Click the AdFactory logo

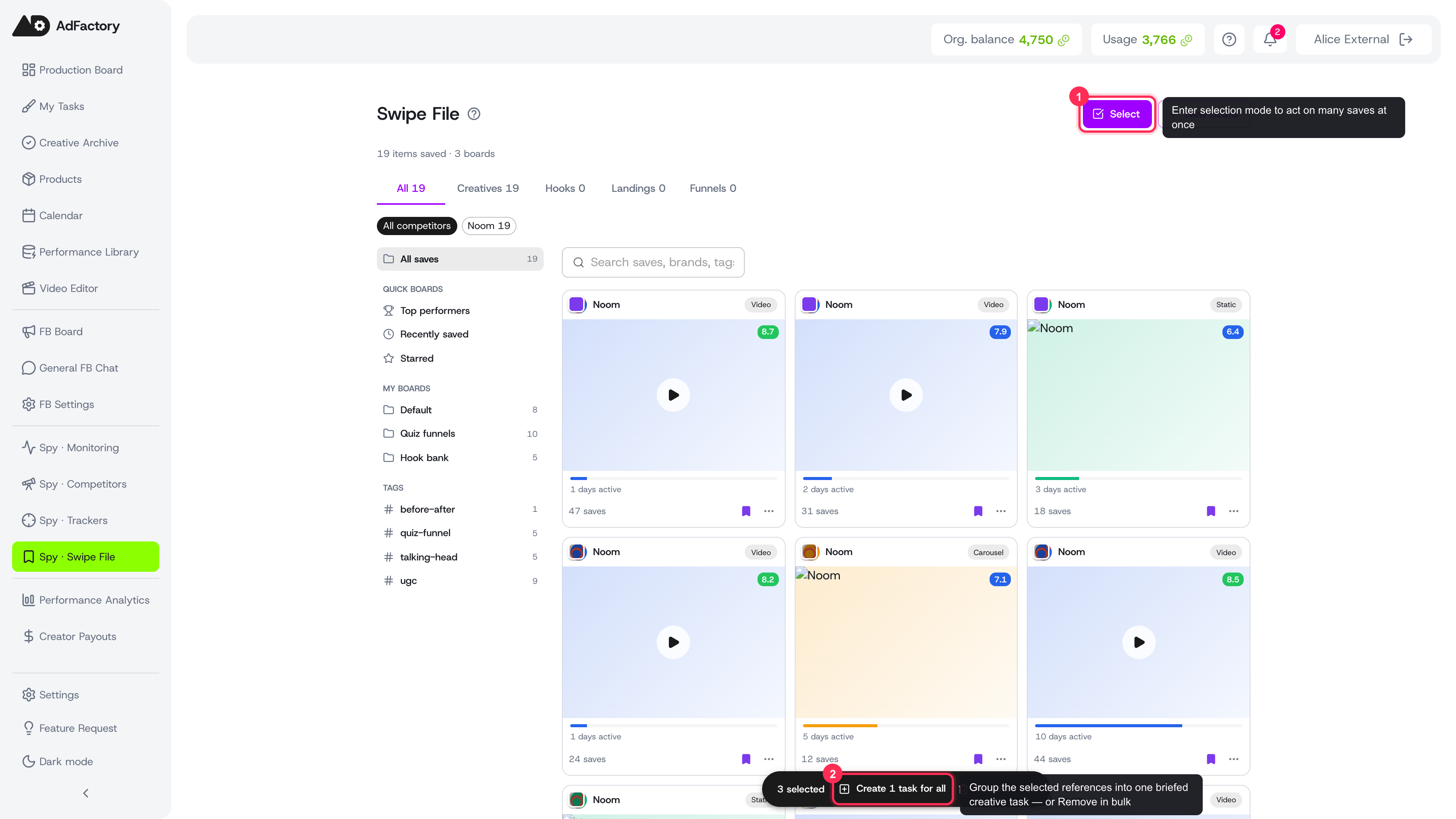(x=66, y=26)
